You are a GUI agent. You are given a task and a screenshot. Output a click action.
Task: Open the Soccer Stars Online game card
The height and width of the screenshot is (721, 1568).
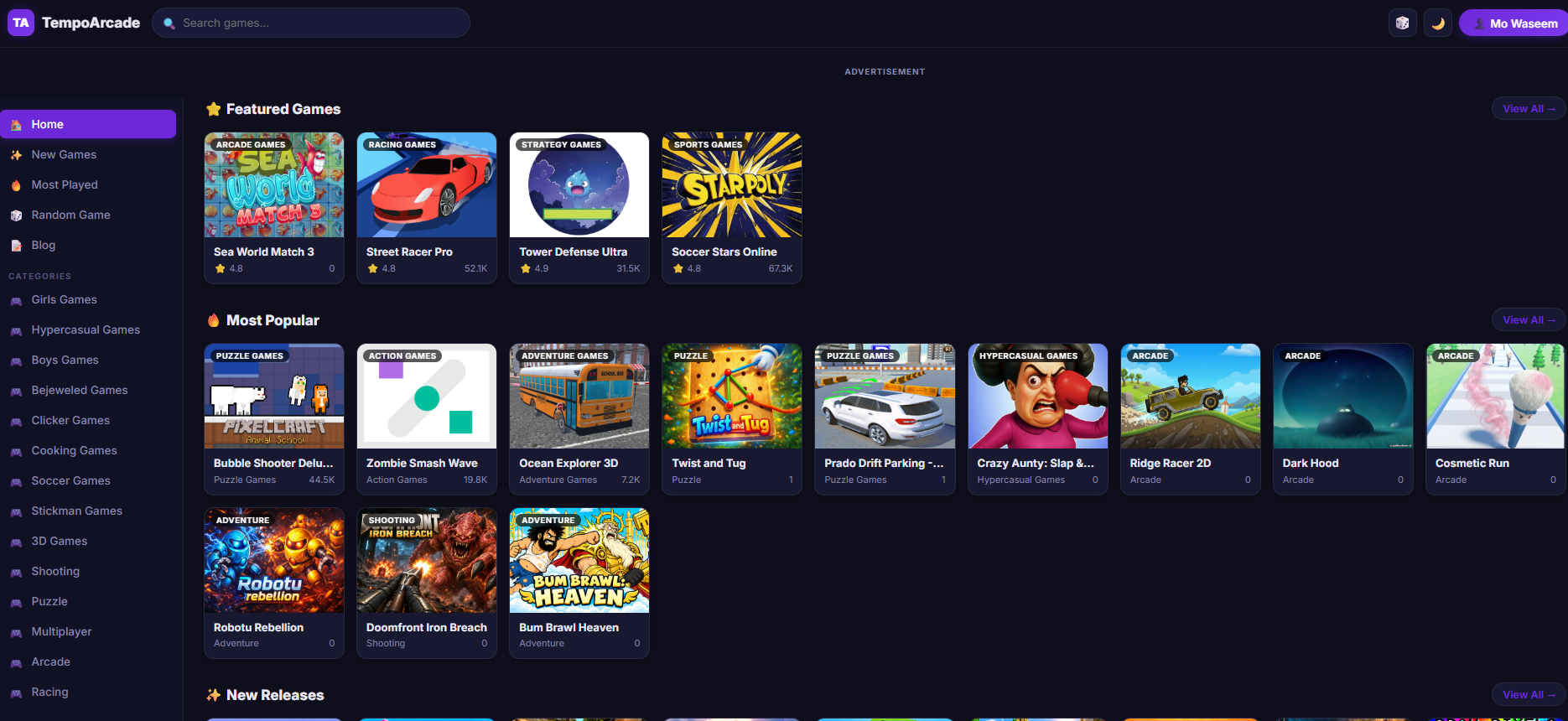coord(732,208)
